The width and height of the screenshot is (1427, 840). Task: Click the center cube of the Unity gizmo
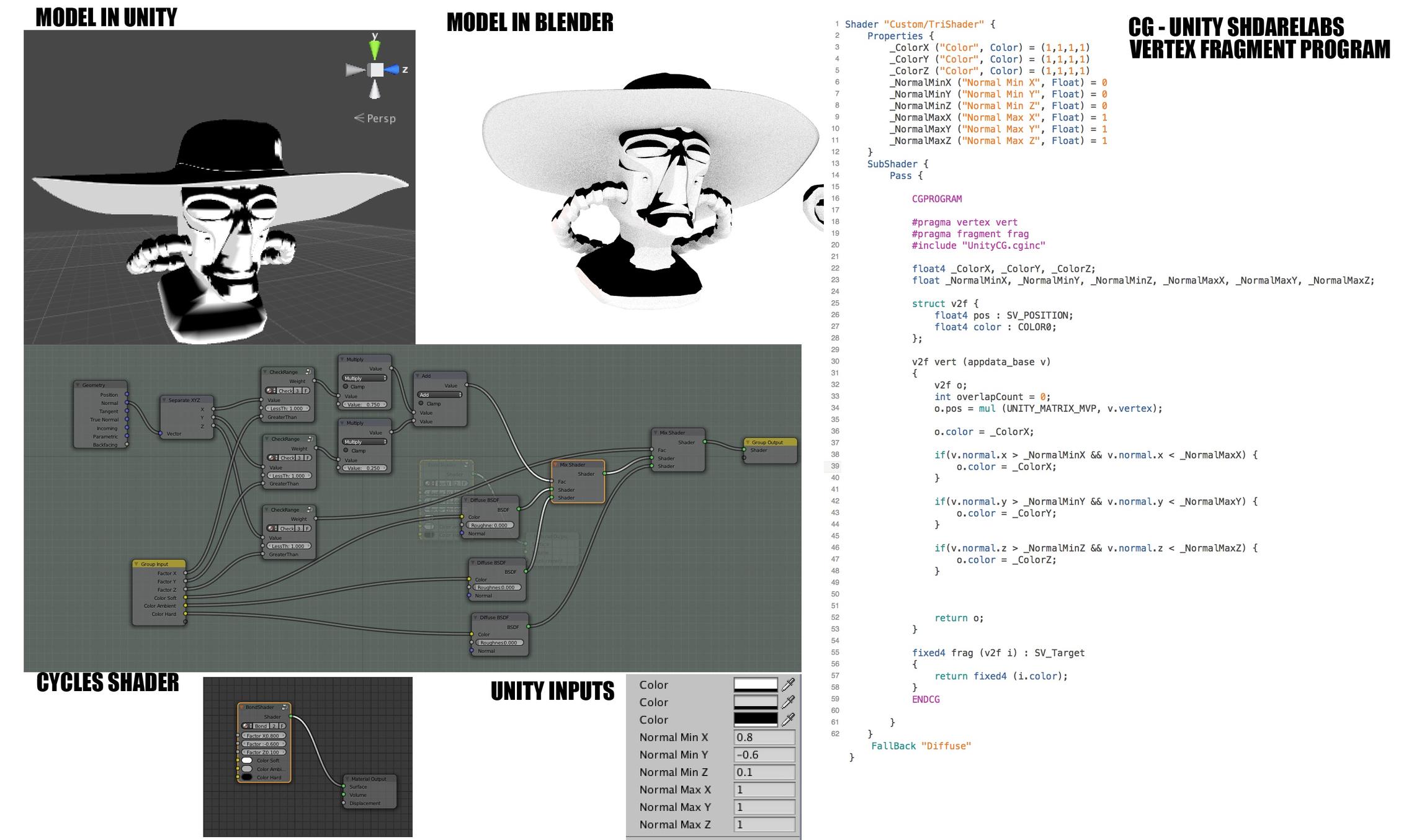[375, 69]
